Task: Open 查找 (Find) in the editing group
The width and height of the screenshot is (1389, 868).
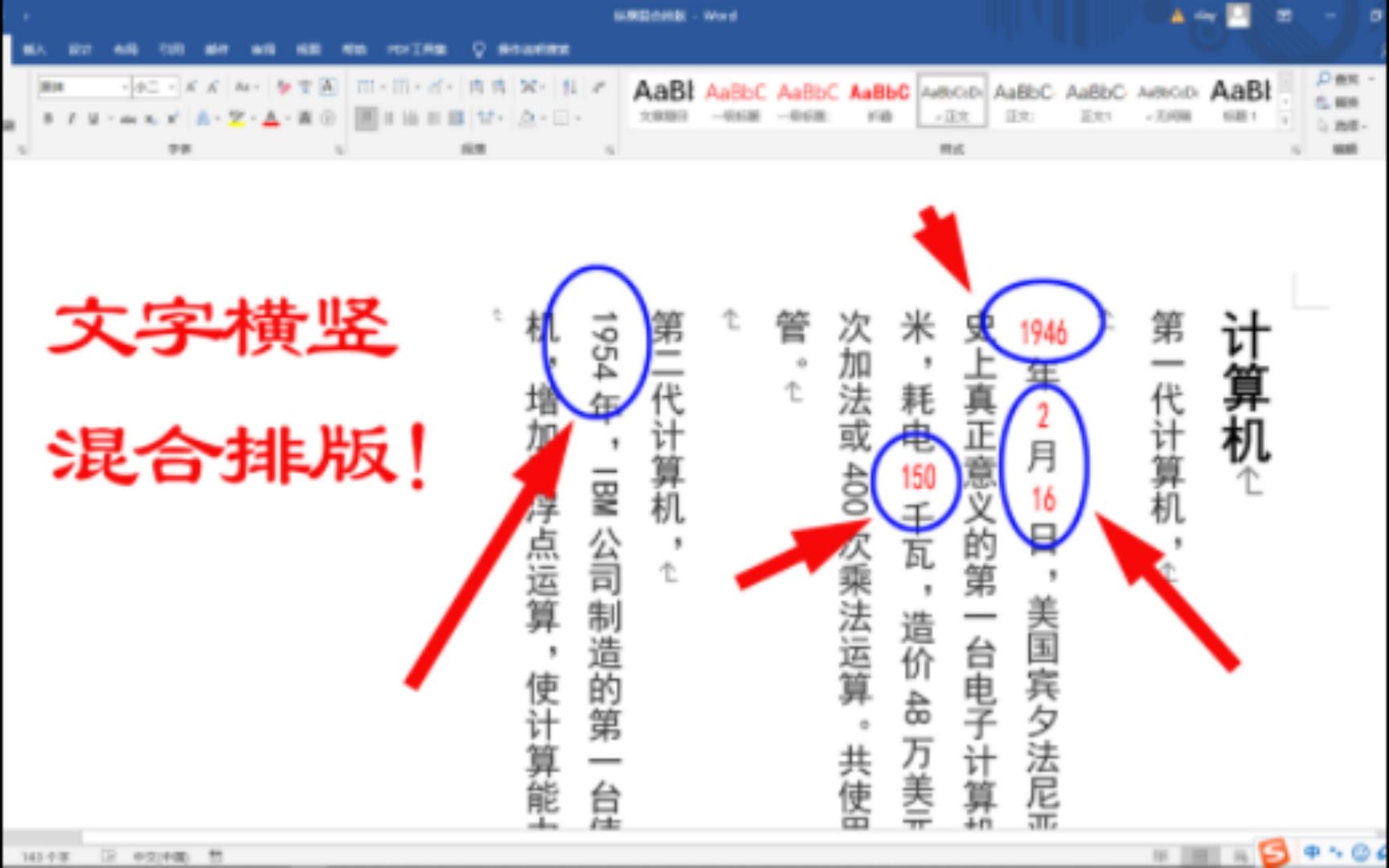Action: (x=1341, y=80)
